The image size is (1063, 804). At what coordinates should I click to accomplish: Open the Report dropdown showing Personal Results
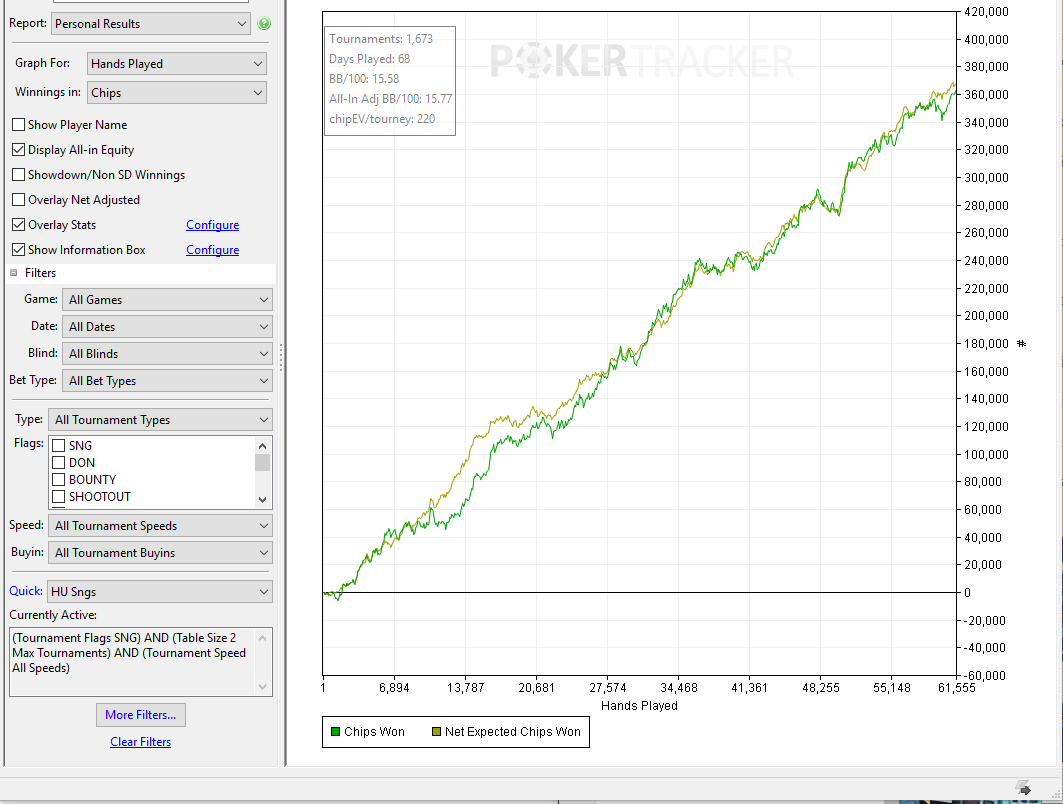pos(151,24)
